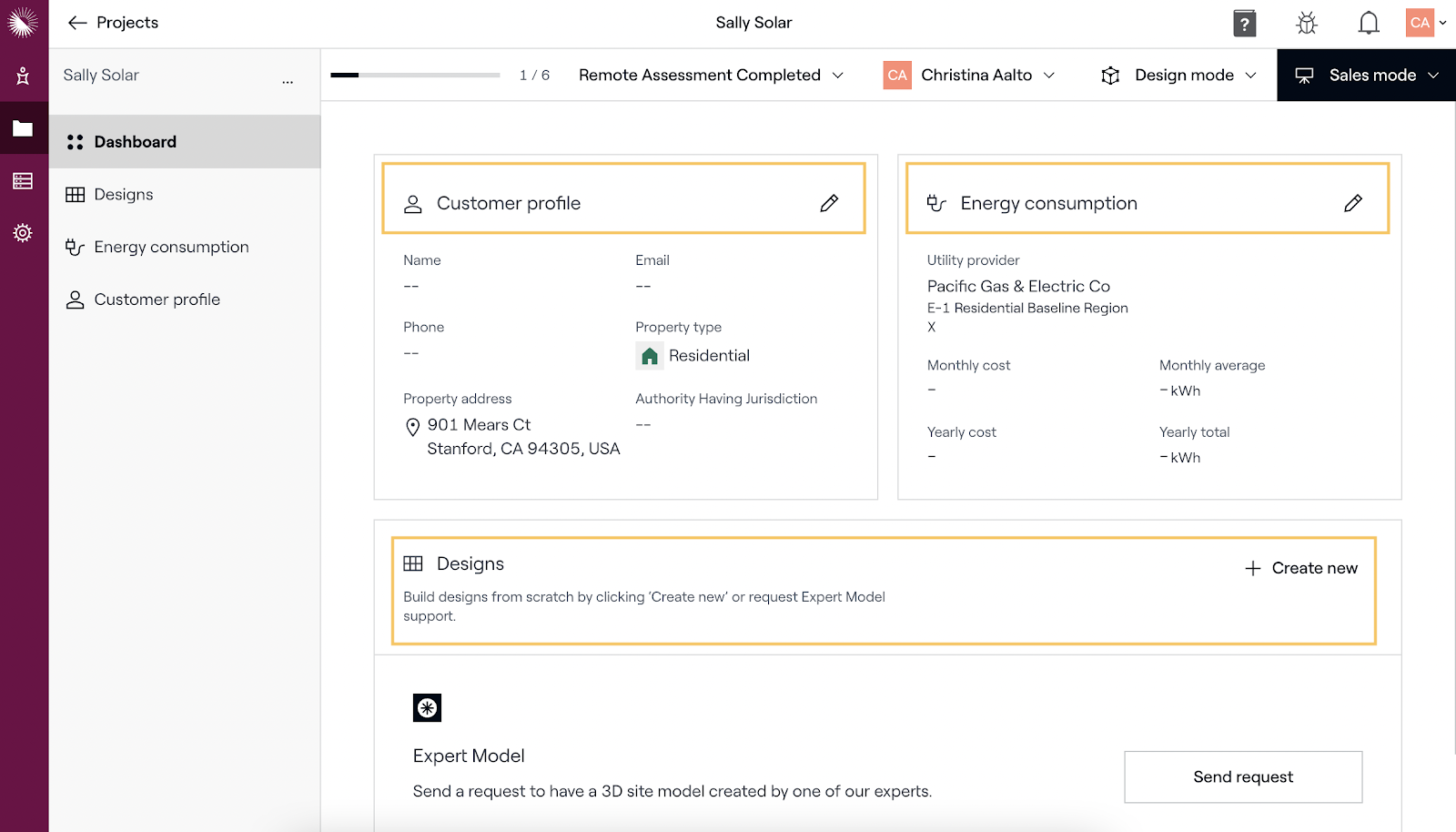Image resolution: width=1456 pixels, height=832 pixels.
Task: Expand the account chevron beside the avatar
Action: [x=1443, y=23]
